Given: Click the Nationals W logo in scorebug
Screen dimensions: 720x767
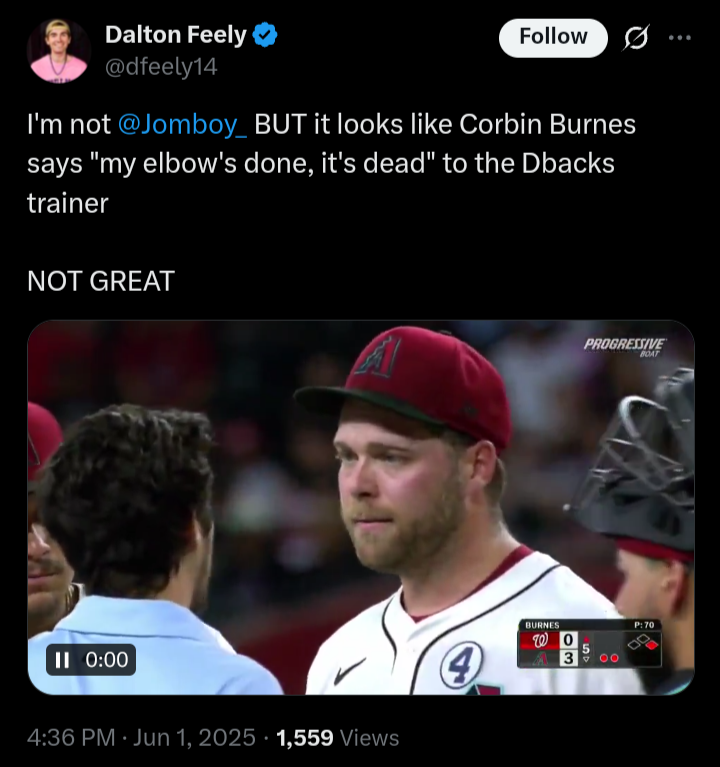Looking at the screenshot, I should (x=540, y=640).
